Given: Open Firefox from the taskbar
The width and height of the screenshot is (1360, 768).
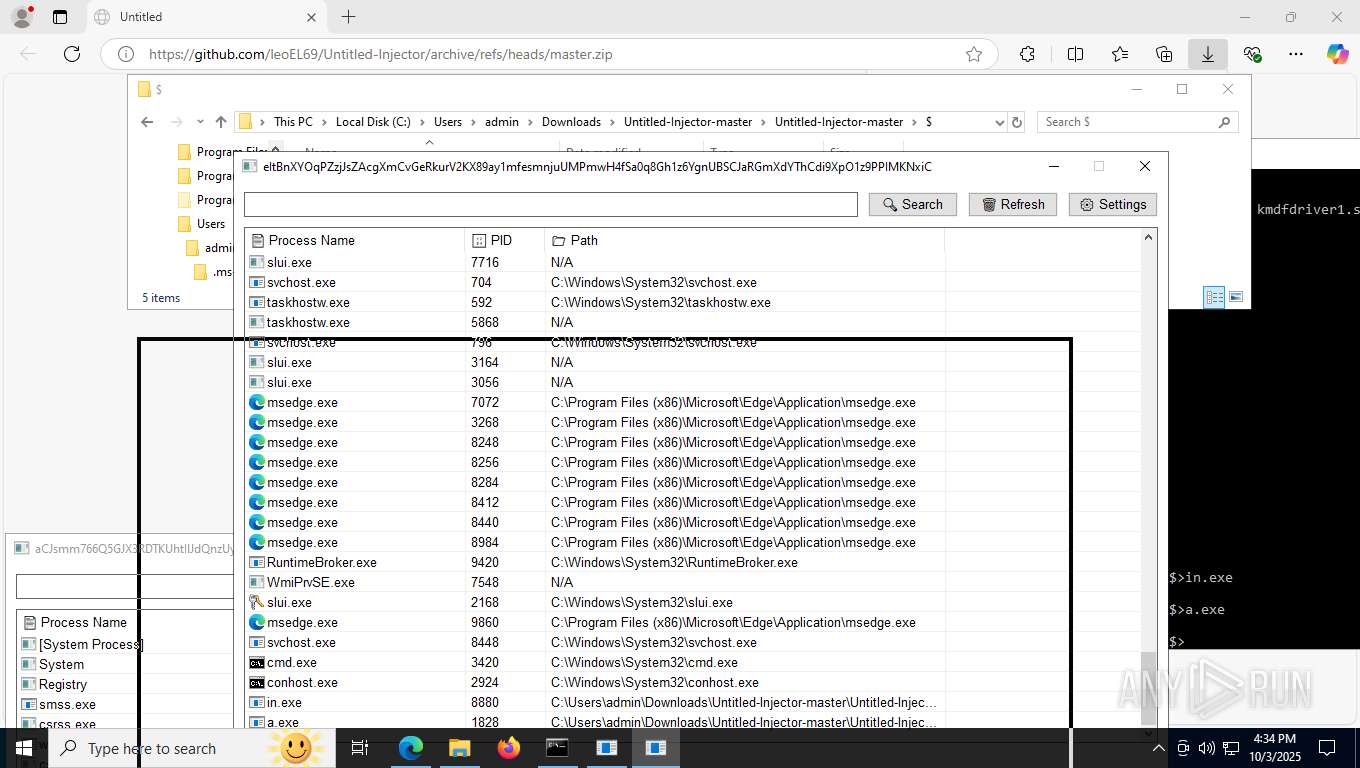Looking at the screenshot, I should (x=509, y=748).
